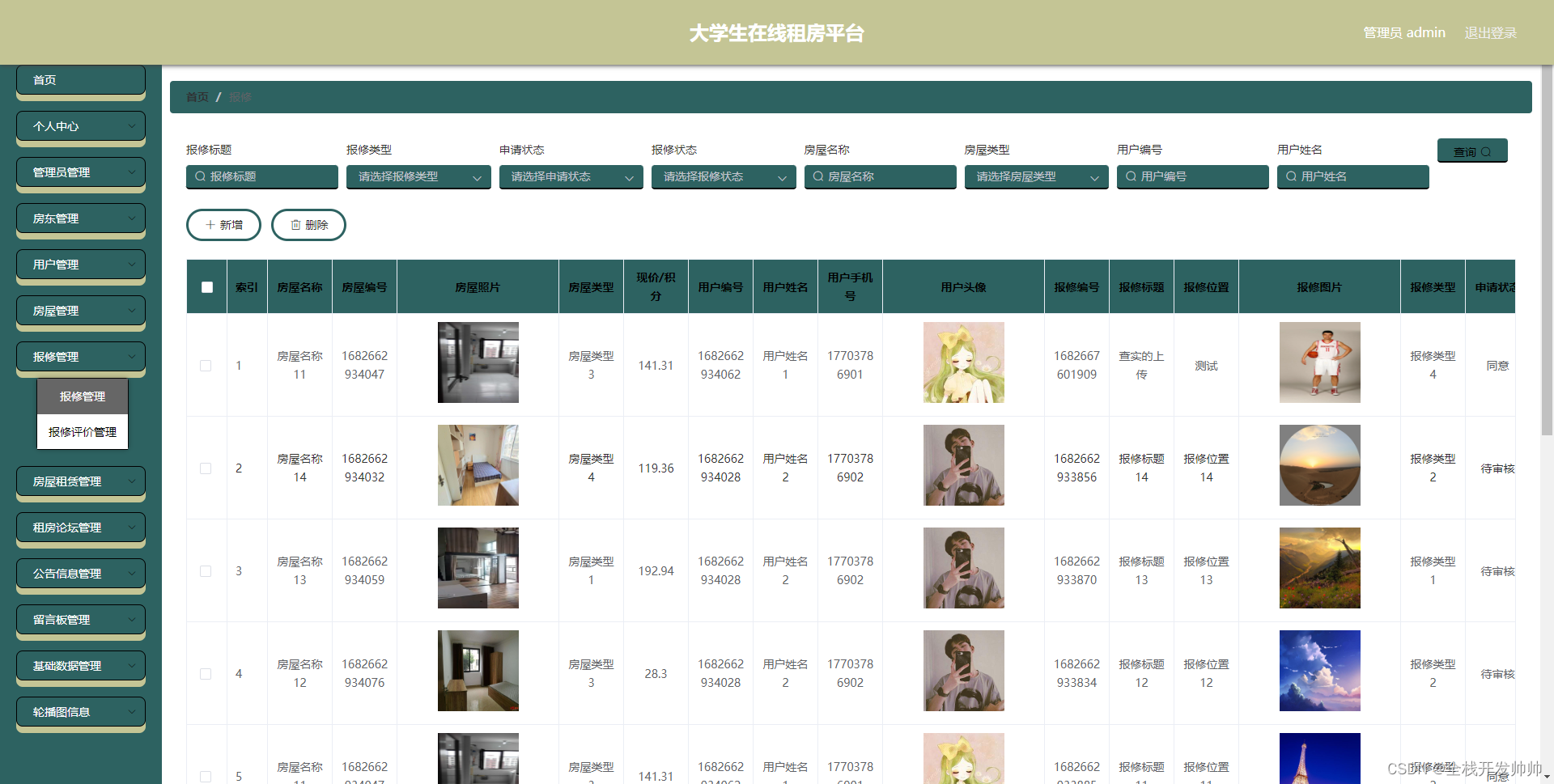Click the plus icon on the 新增 button
Viewport: 1554px width, 784px height.
pos(212,225)
